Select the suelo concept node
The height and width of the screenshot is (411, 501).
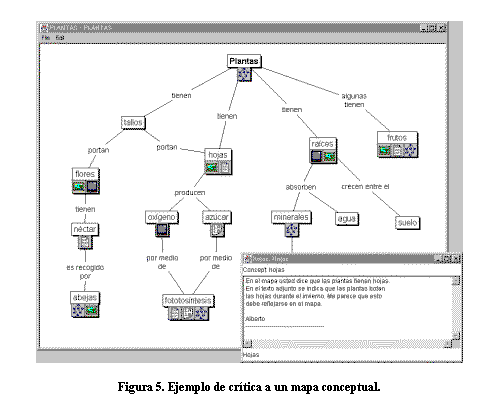(x=407, y=223)
